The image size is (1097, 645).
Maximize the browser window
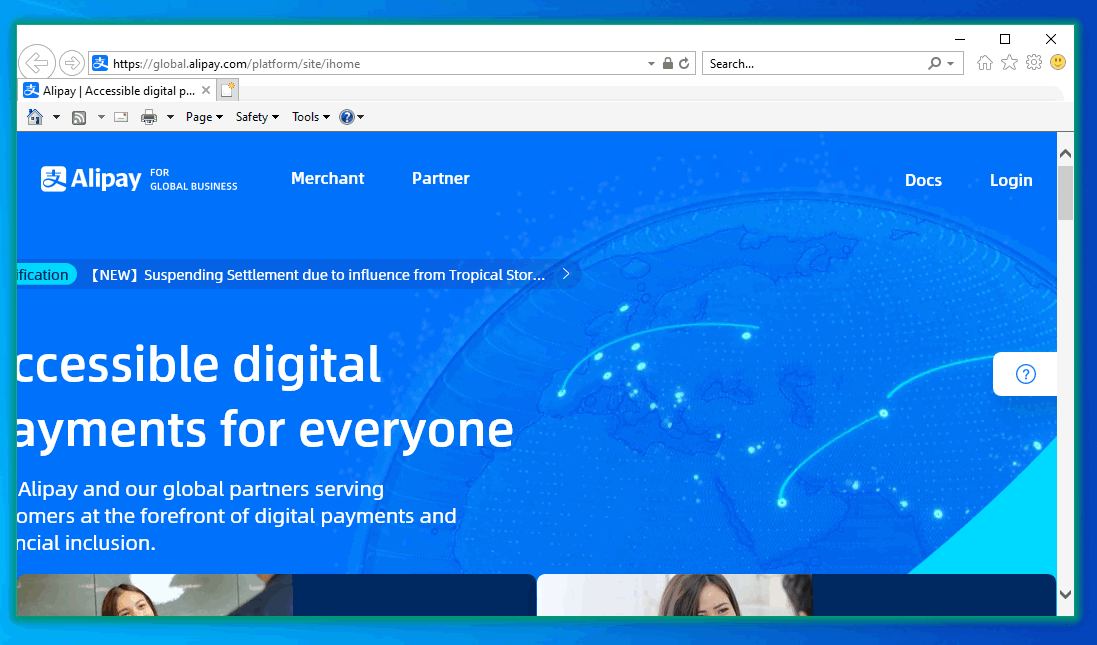coord(1005,39)
